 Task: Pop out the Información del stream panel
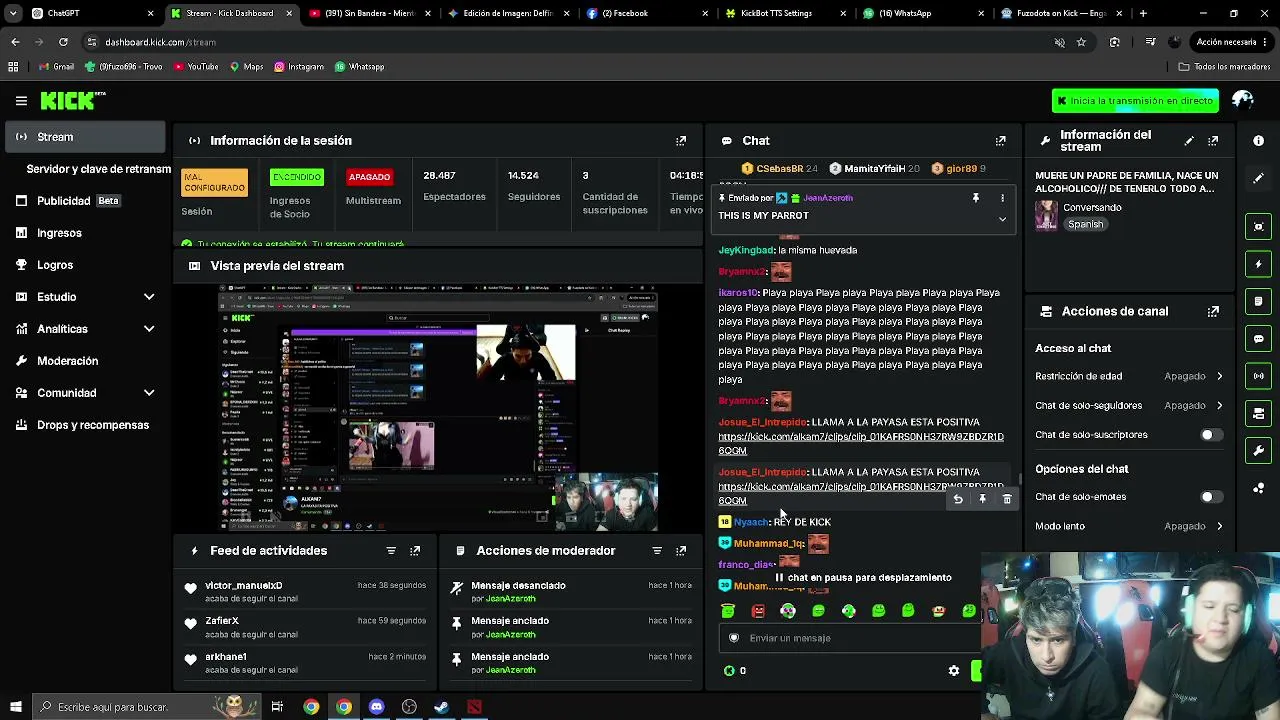pyautogui.click(x=1213, y=141)
